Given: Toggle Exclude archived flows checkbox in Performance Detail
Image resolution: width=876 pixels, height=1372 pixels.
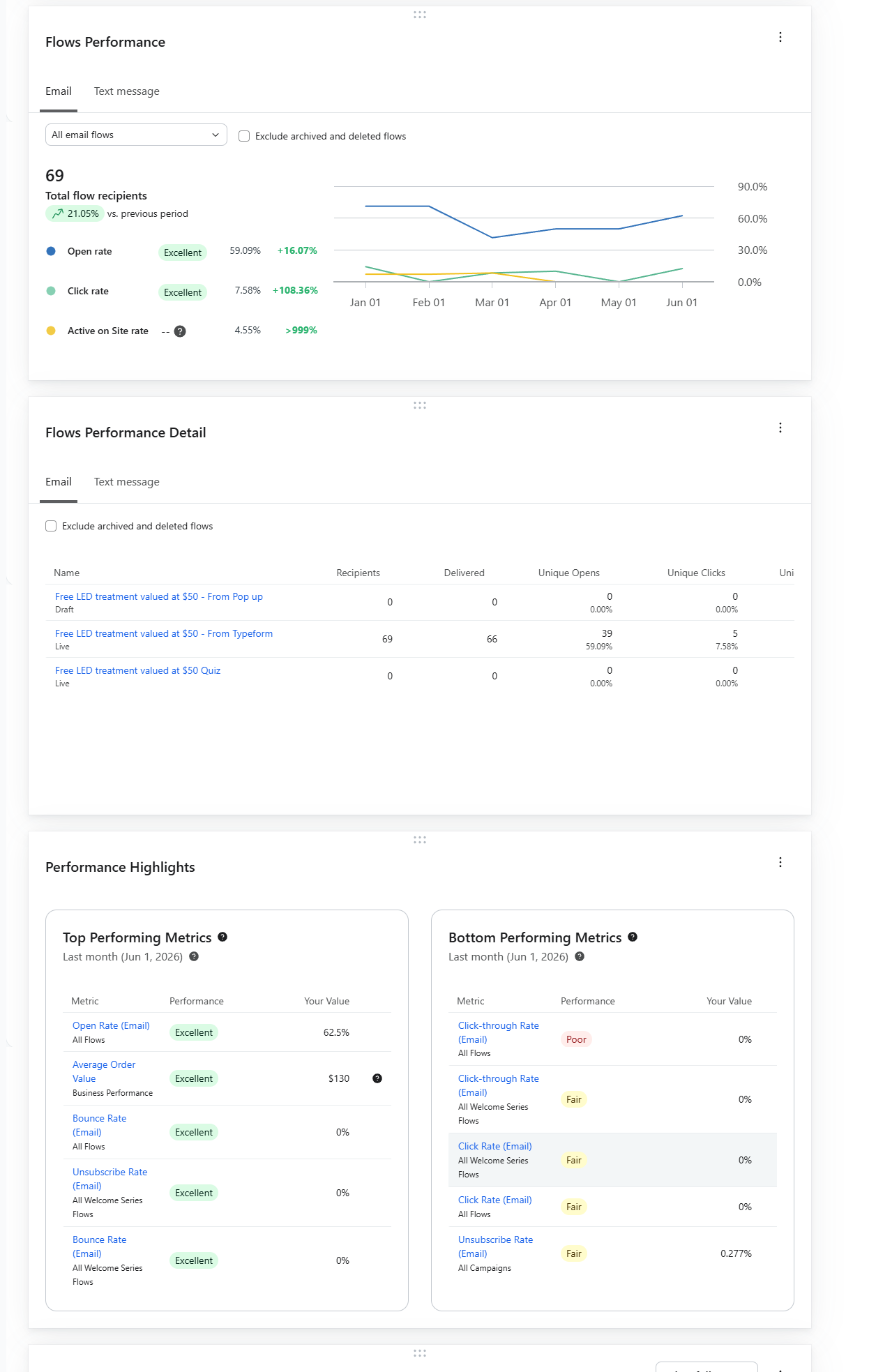Looking at the screenshot, I should coord(51,526).
